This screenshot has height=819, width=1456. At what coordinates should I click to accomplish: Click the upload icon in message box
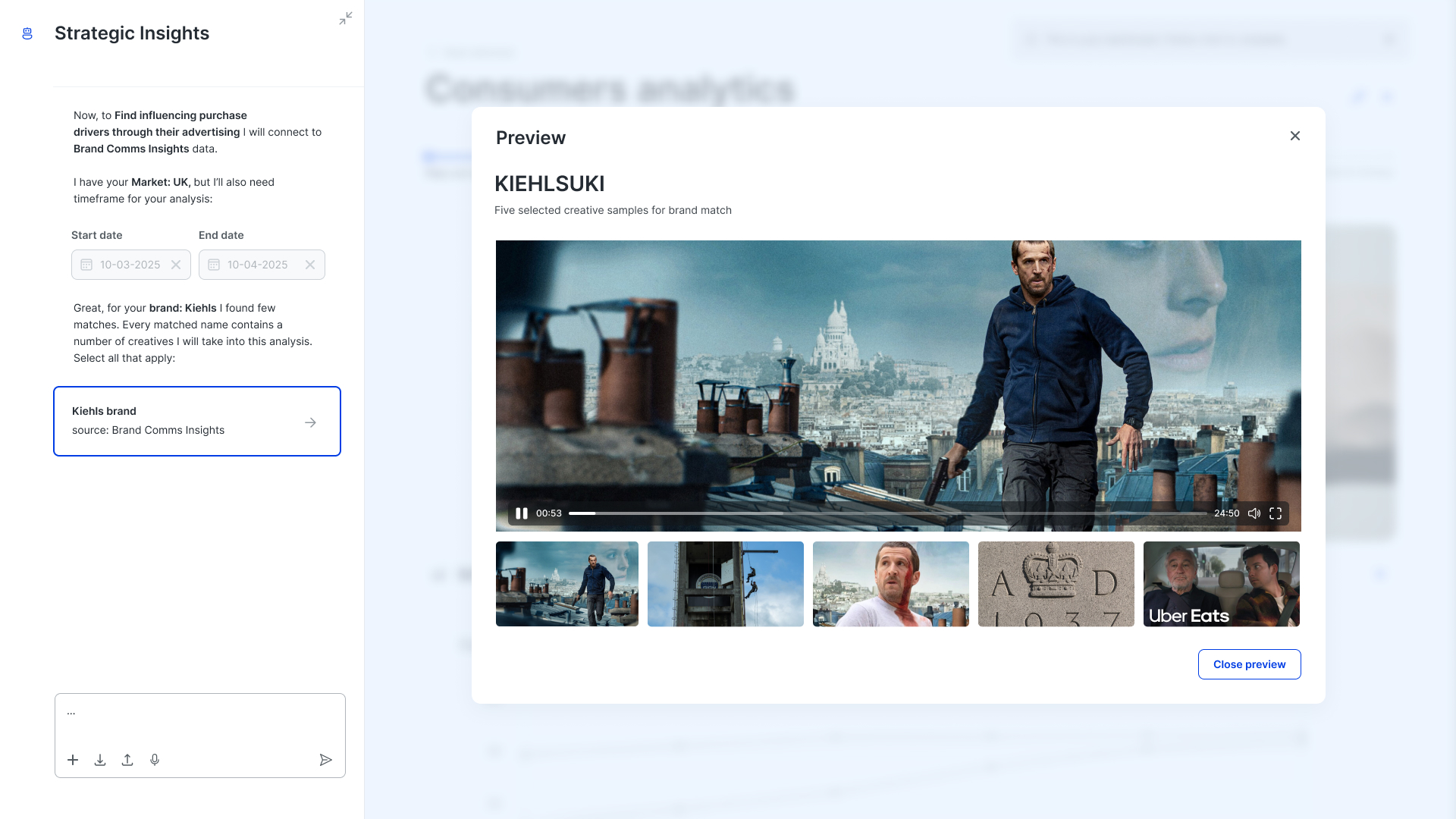[127, 760]
